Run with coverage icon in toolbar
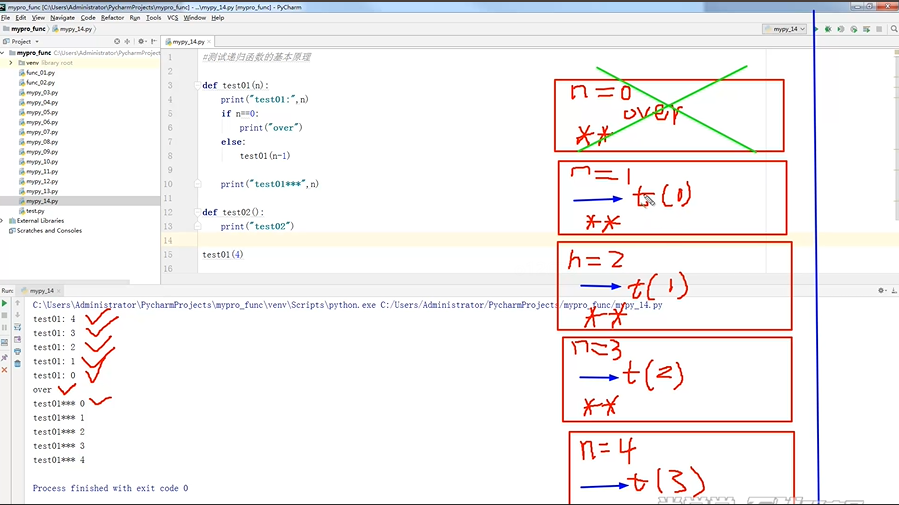899x505 pixels. pyautogui.click(x=841, y=29)
